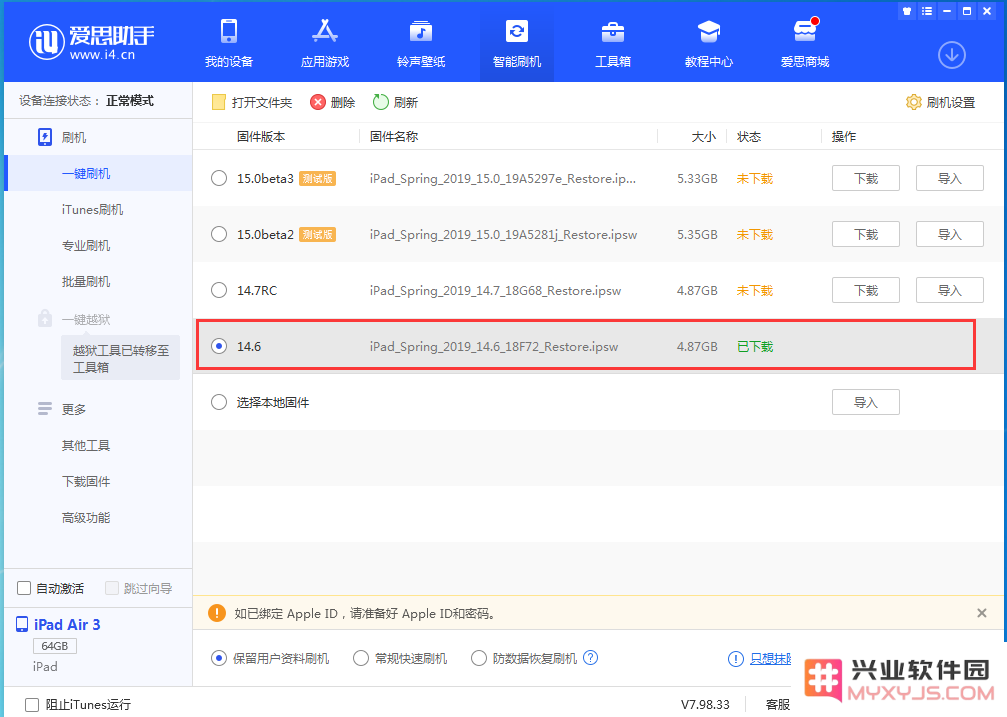Open the 爱思商城 store
The image size is (1007, 717).
pyautogui.click(x=805, y=44)
